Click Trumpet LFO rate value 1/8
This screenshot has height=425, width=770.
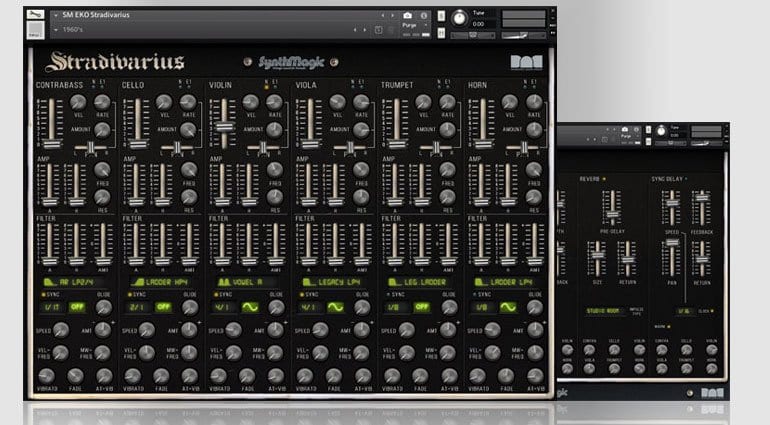[x=397, y=307]
